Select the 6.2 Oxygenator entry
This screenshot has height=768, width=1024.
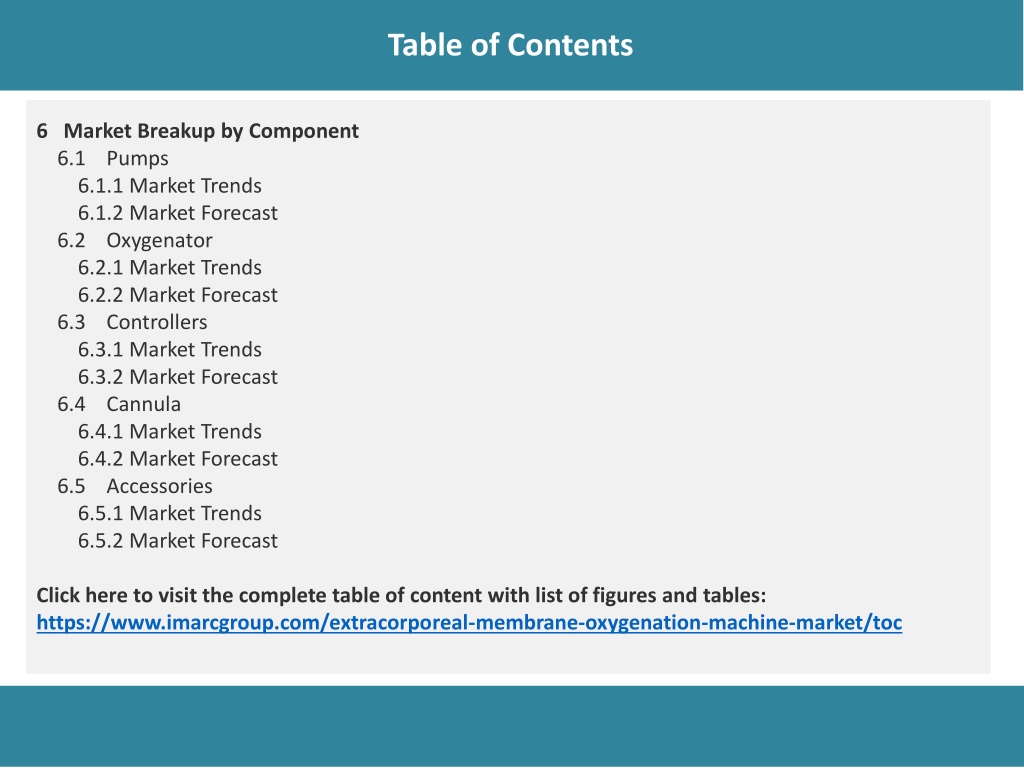coord(135,241)
